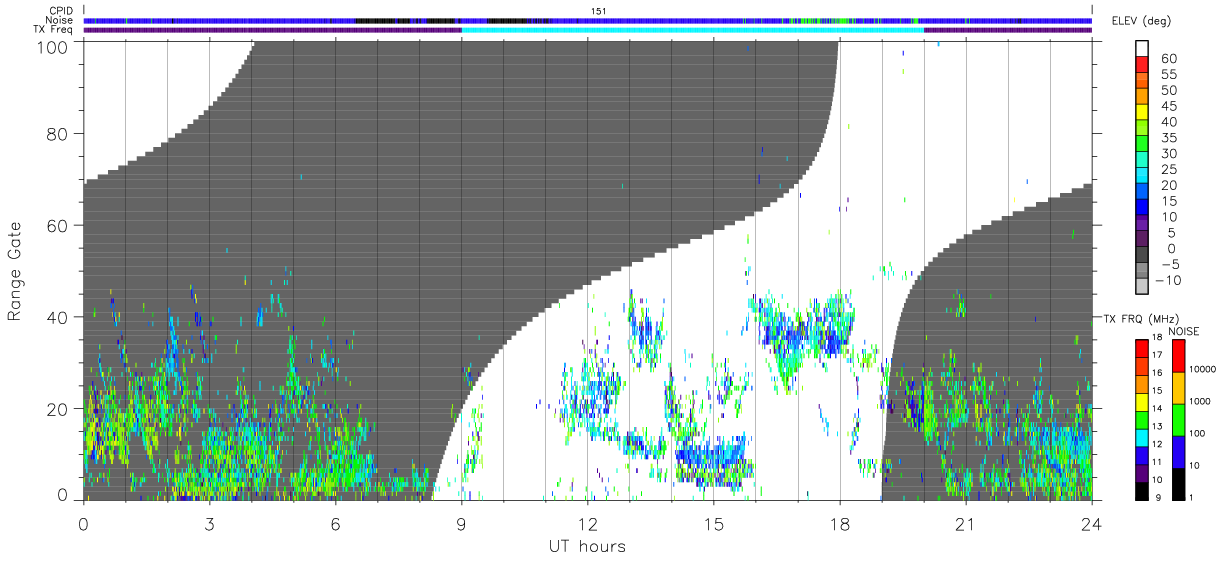Click the 18 tick on UT hours axis

coord(839,525)
